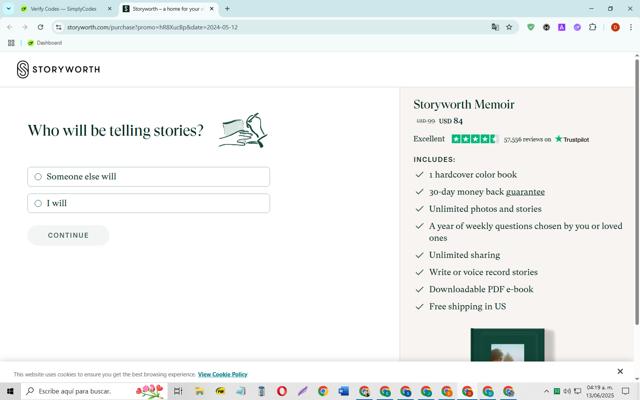Screen dimensions: 640x400
Task: Click the 'Downloadable PDF e-book' text
Action: pos(481,289)
